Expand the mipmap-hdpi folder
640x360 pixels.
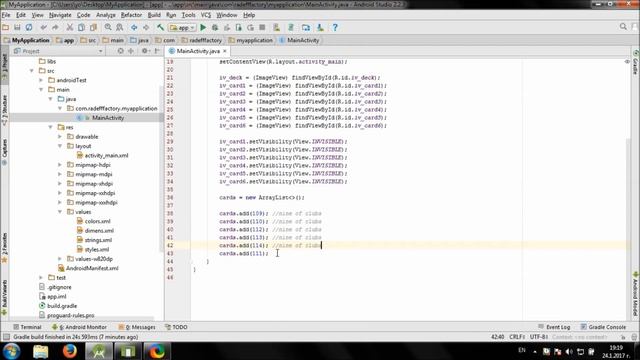pos(60,164)
